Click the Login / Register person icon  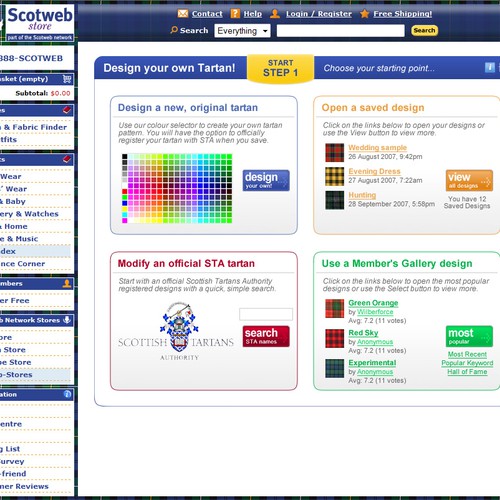[275, 14]
